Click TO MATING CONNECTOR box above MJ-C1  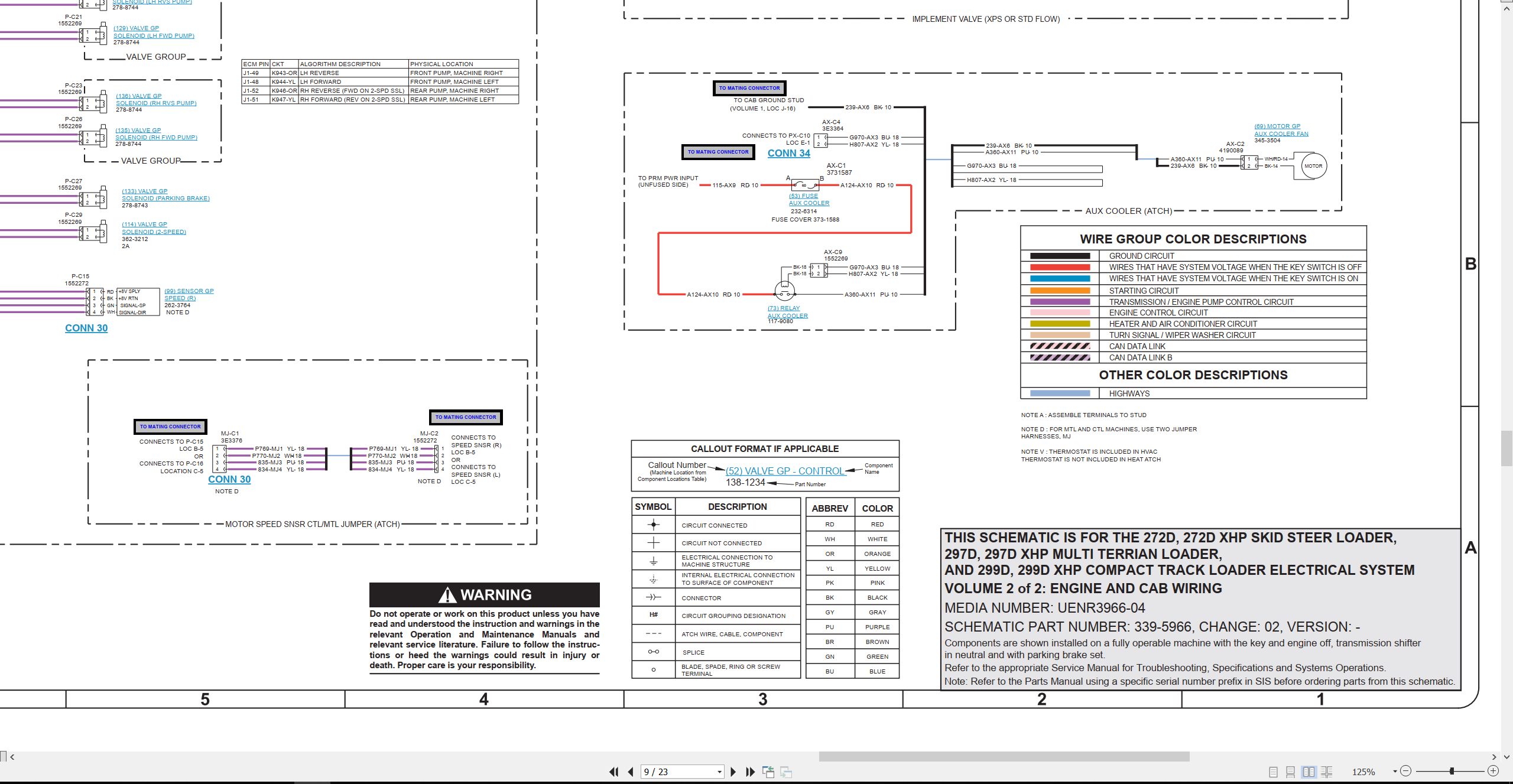click(170, 427)
